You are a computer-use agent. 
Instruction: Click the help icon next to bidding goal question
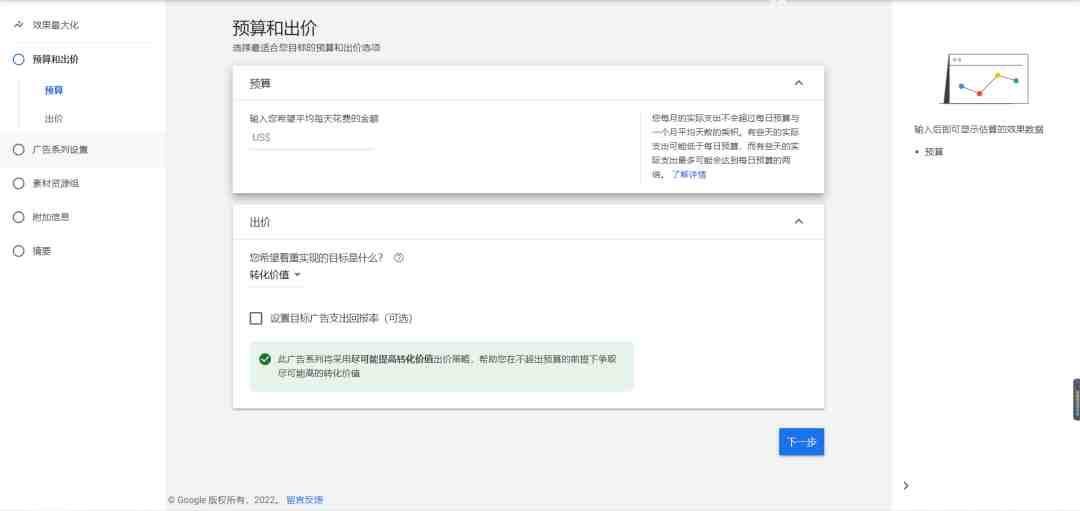(x=398, y=258)
